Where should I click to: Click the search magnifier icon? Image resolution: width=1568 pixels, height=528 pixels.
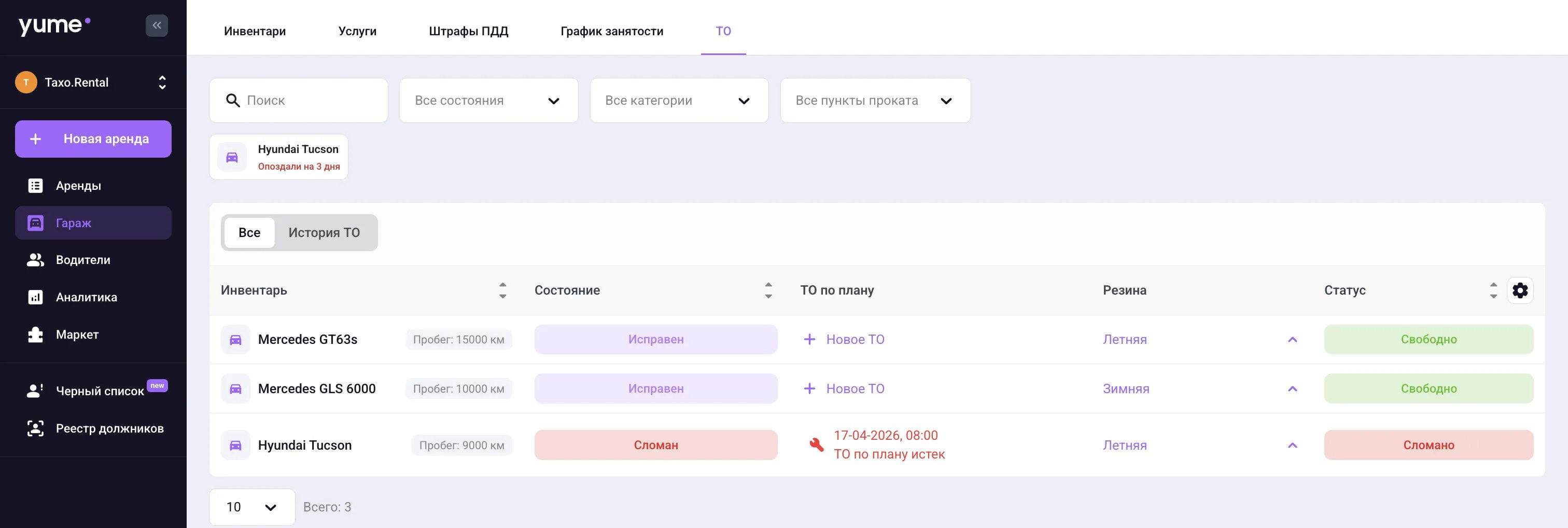[232, 101]
